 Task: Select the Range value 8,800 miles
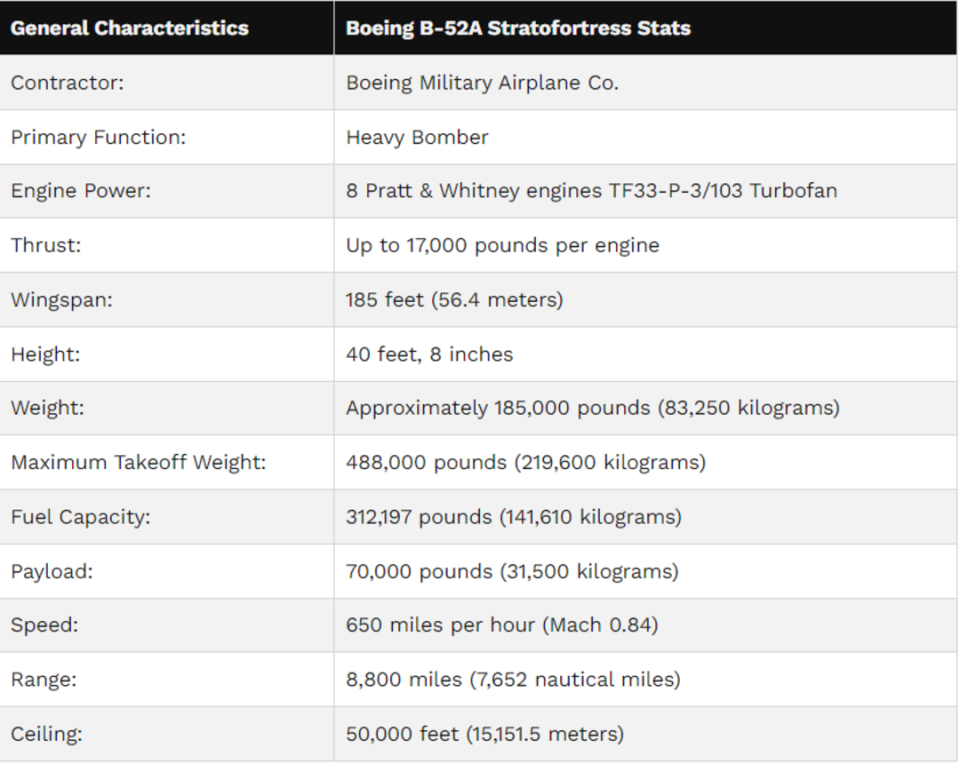(513, 680)
